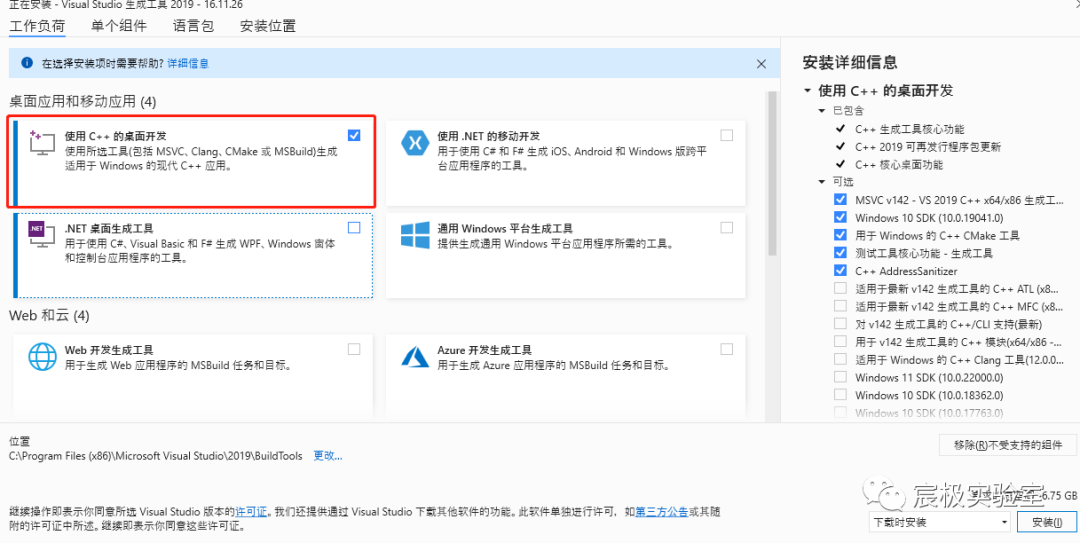Uncheck the C++ AddressSanitizer option
Image resolution: width=1080 pixels, height=543 pixels.
coord(840,271)
